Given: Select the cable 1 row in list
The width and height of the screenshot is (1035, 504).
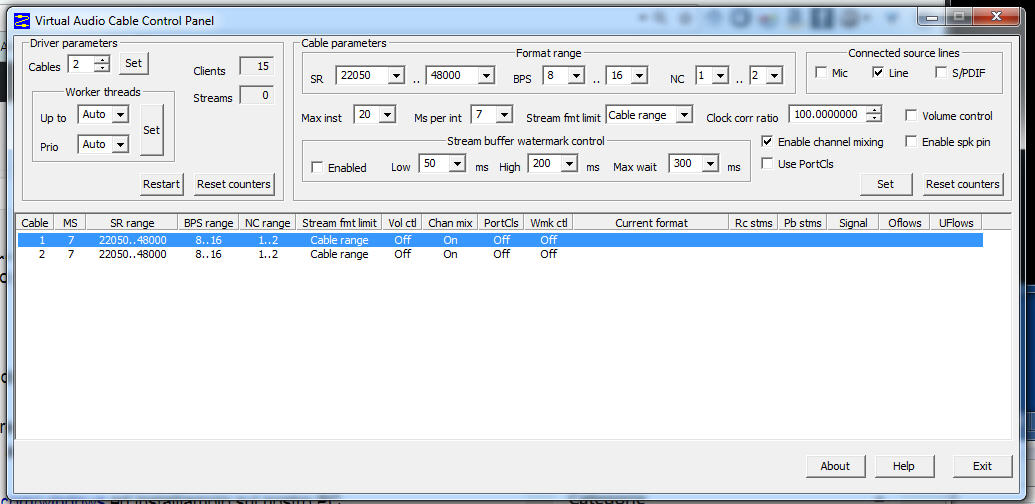Looking at the screenshot, I should (x=500, y=240).
